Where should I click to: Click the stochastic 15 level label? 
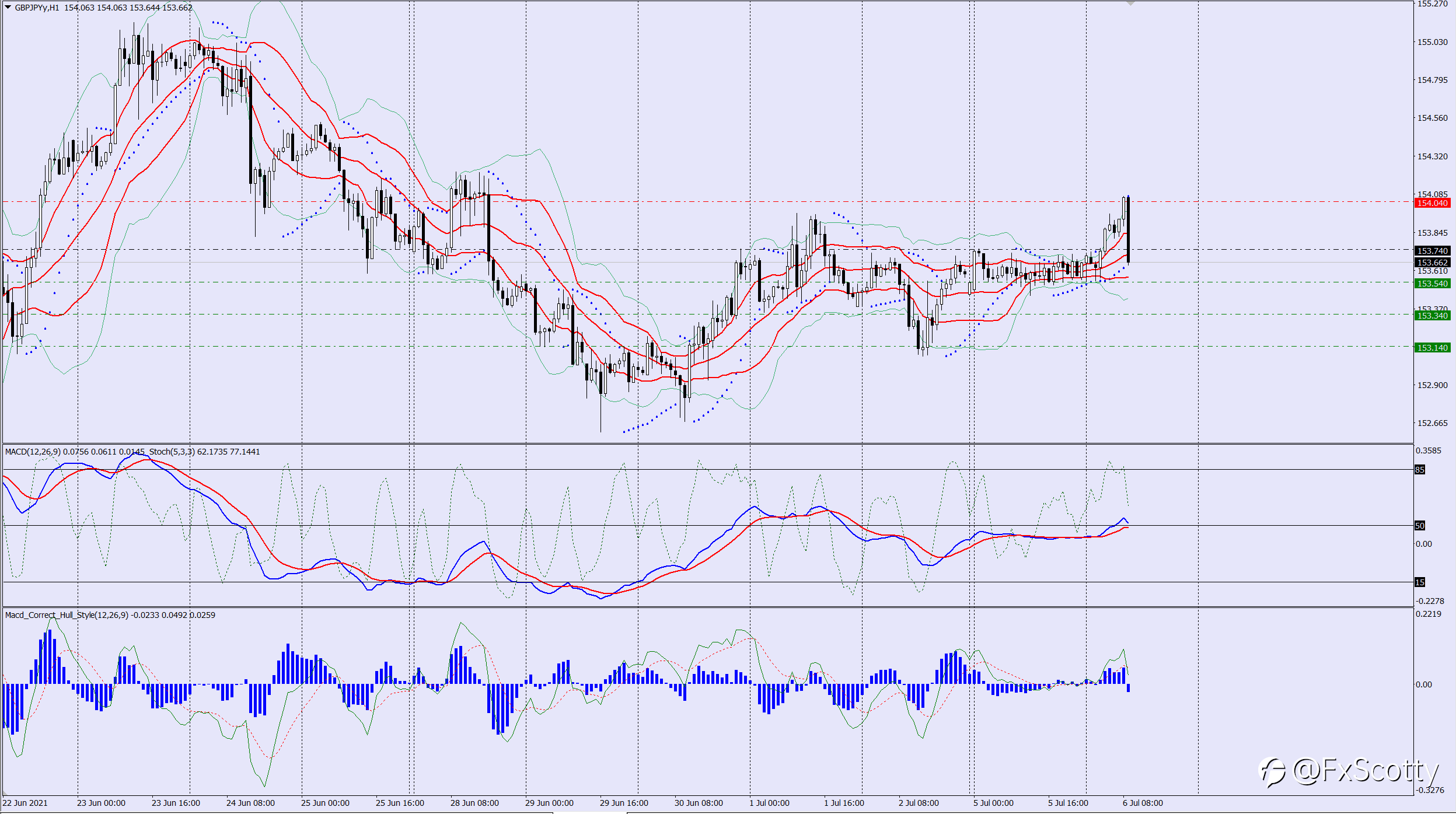coord(1420,582)
